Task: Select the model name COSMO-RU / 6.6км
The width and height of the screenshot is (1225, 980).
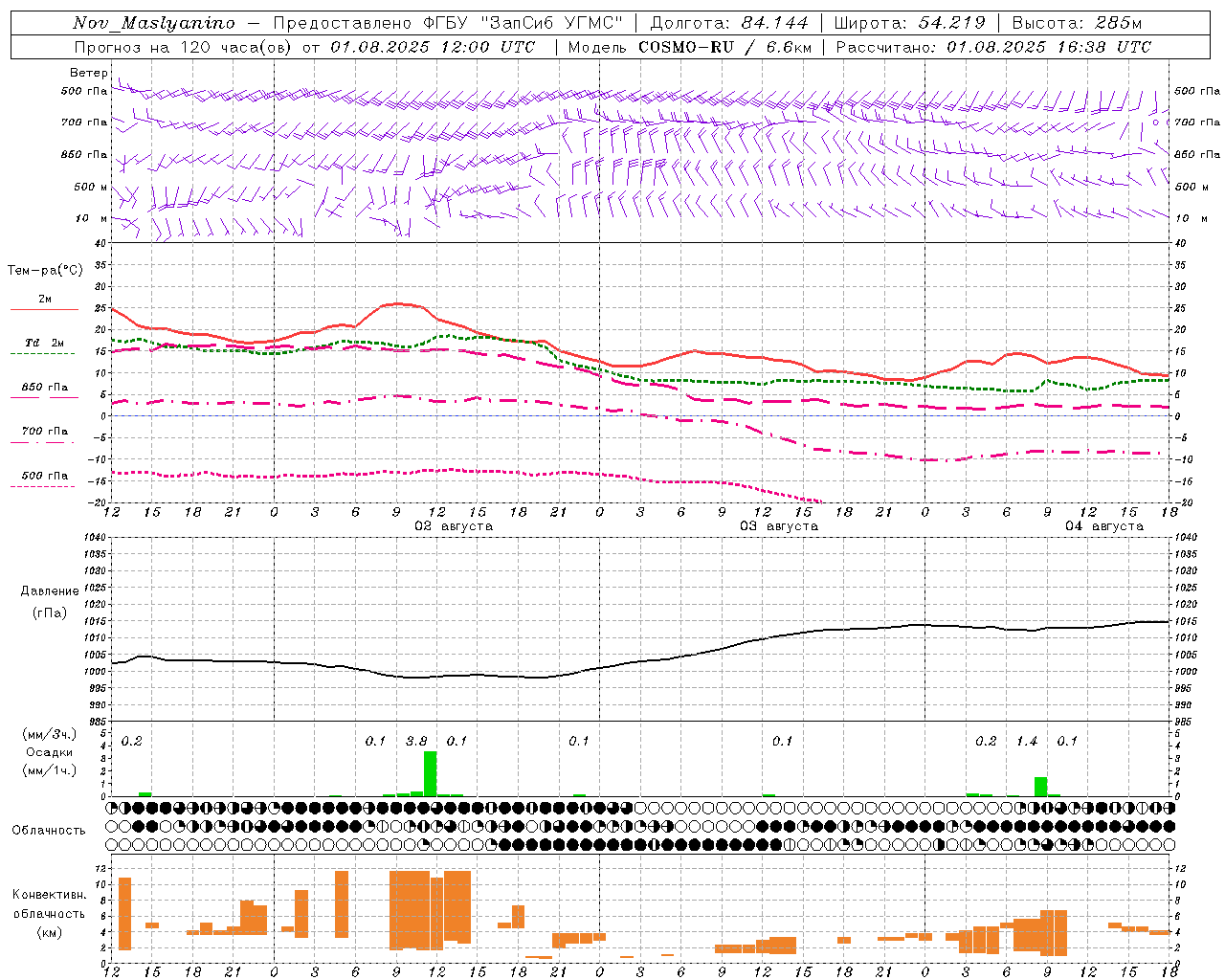Action: pyautogui.click(x=725, y=47)
